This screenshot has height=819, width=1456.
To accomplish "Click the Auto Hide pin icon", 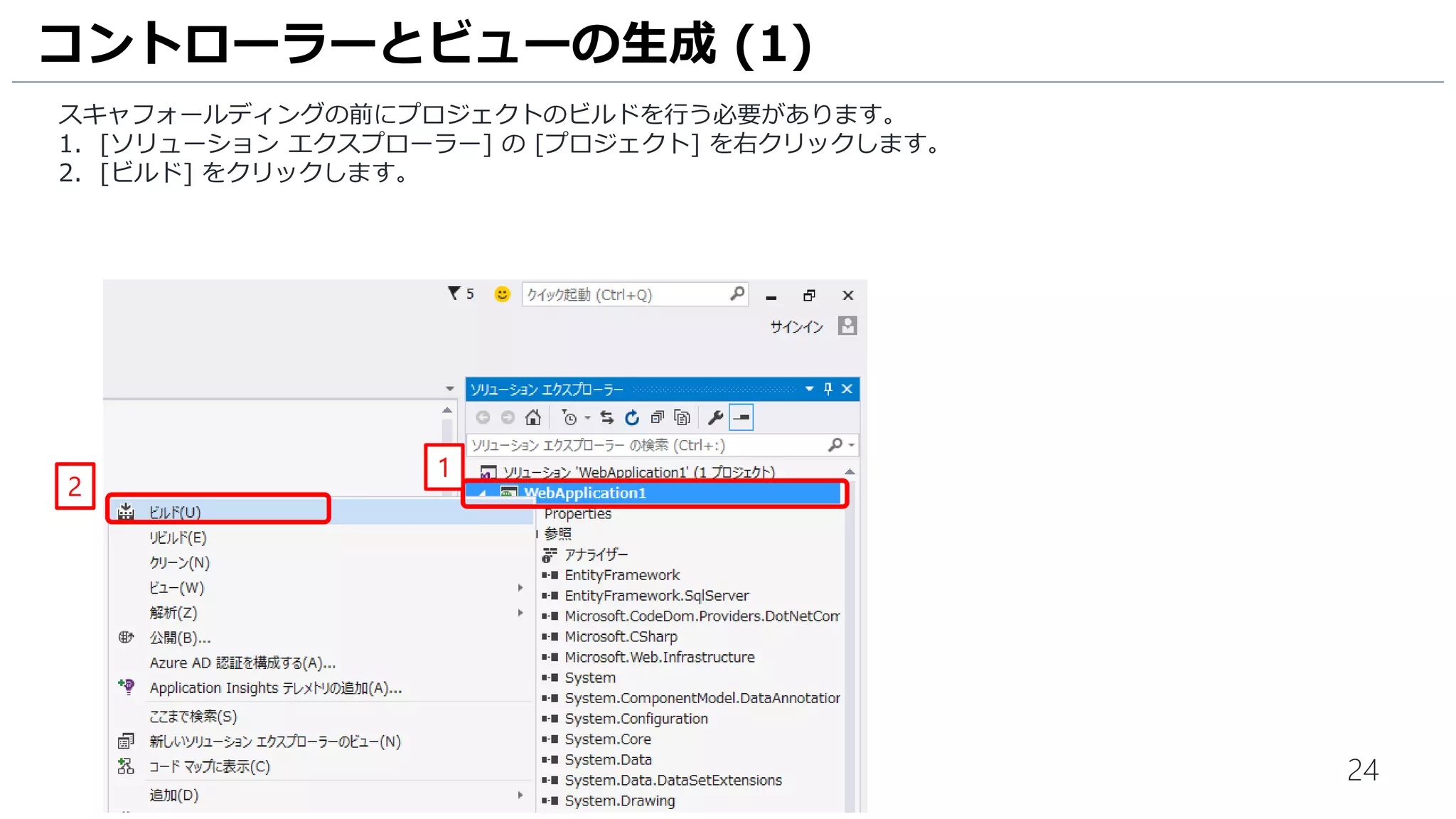I will 828,389.
